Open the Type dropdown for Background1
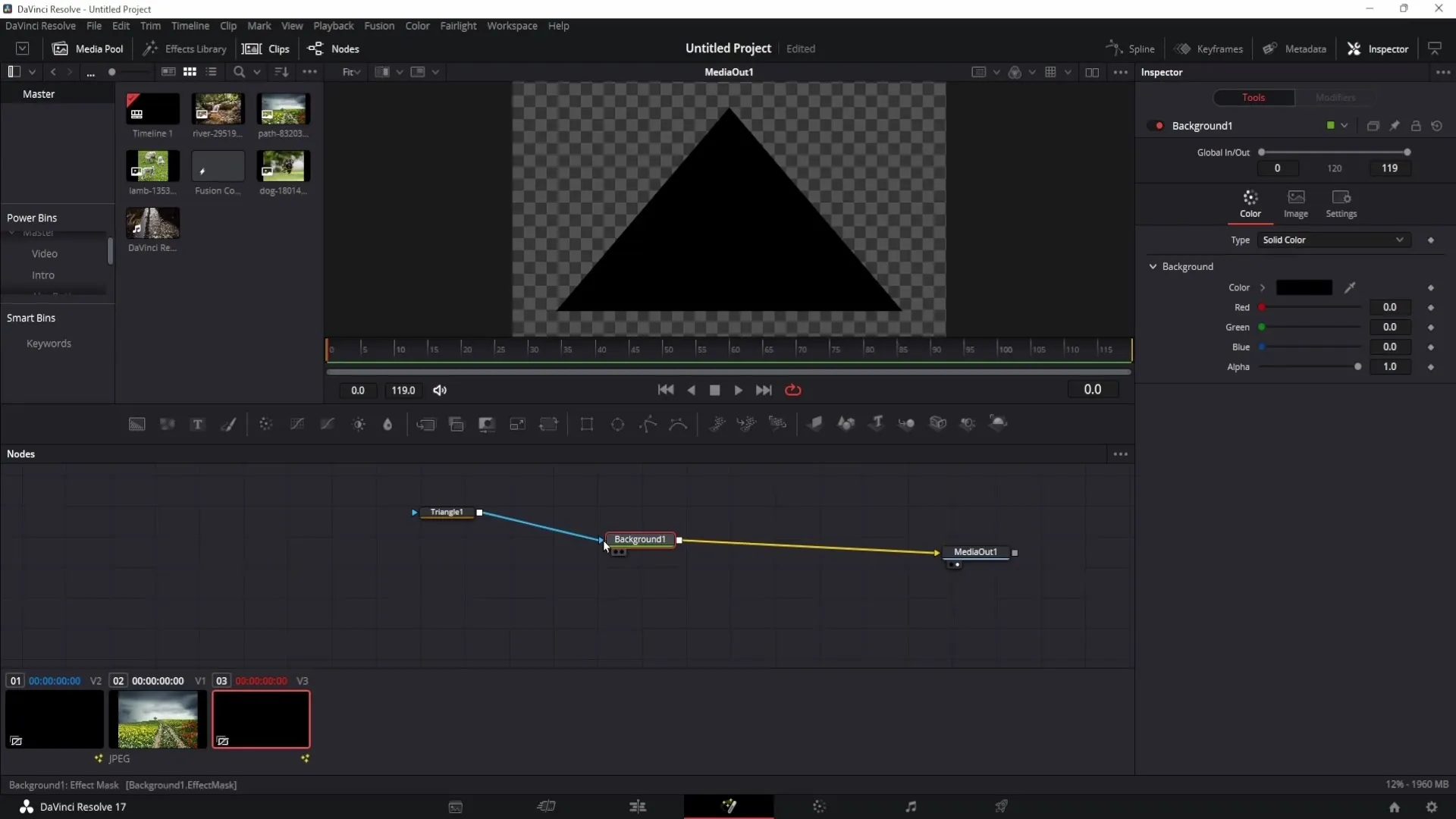The image size is (1456, 819). point(1333,239)
